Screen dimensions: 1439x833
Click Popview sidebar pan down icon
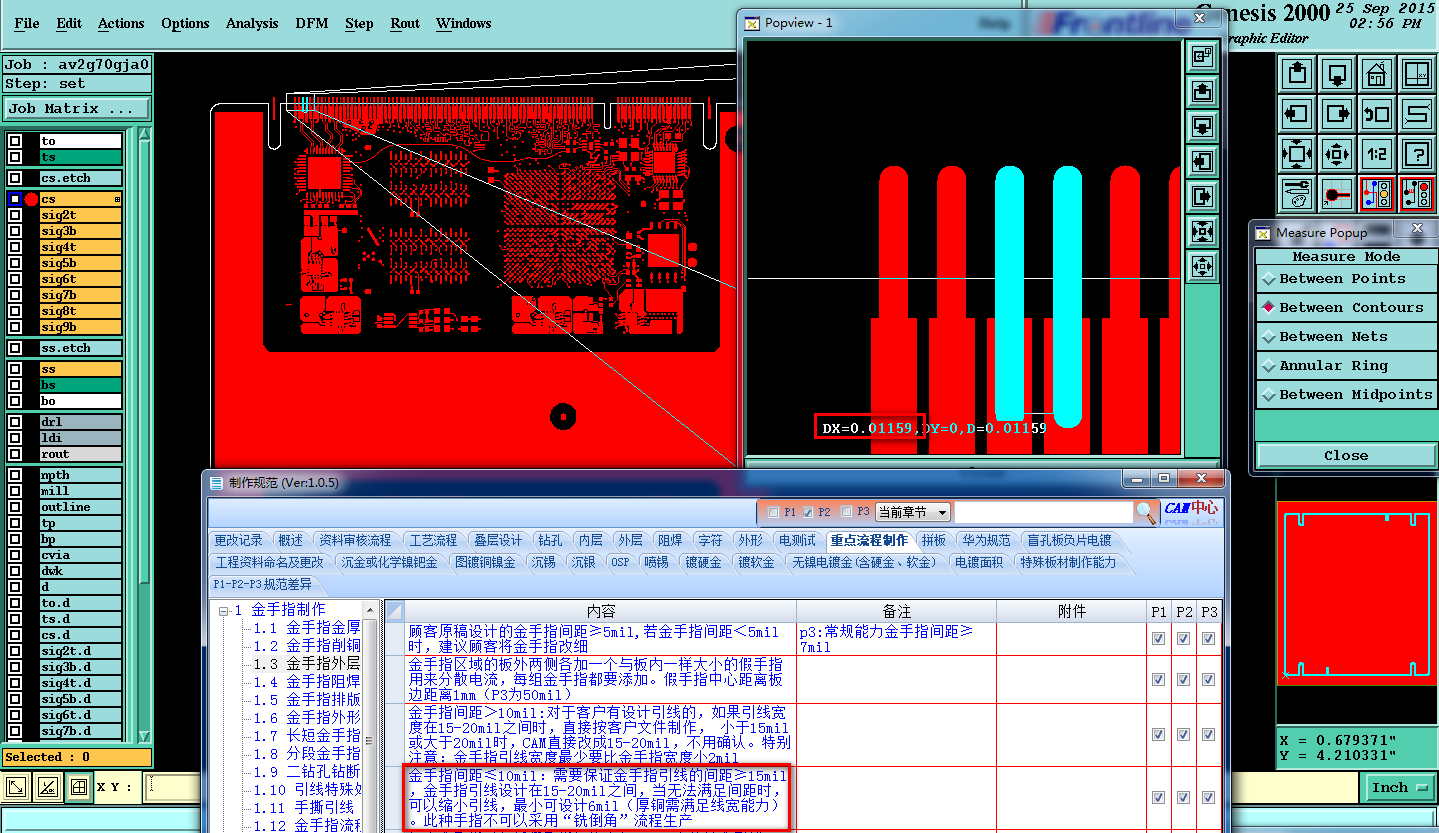(x=1202, y=127)
